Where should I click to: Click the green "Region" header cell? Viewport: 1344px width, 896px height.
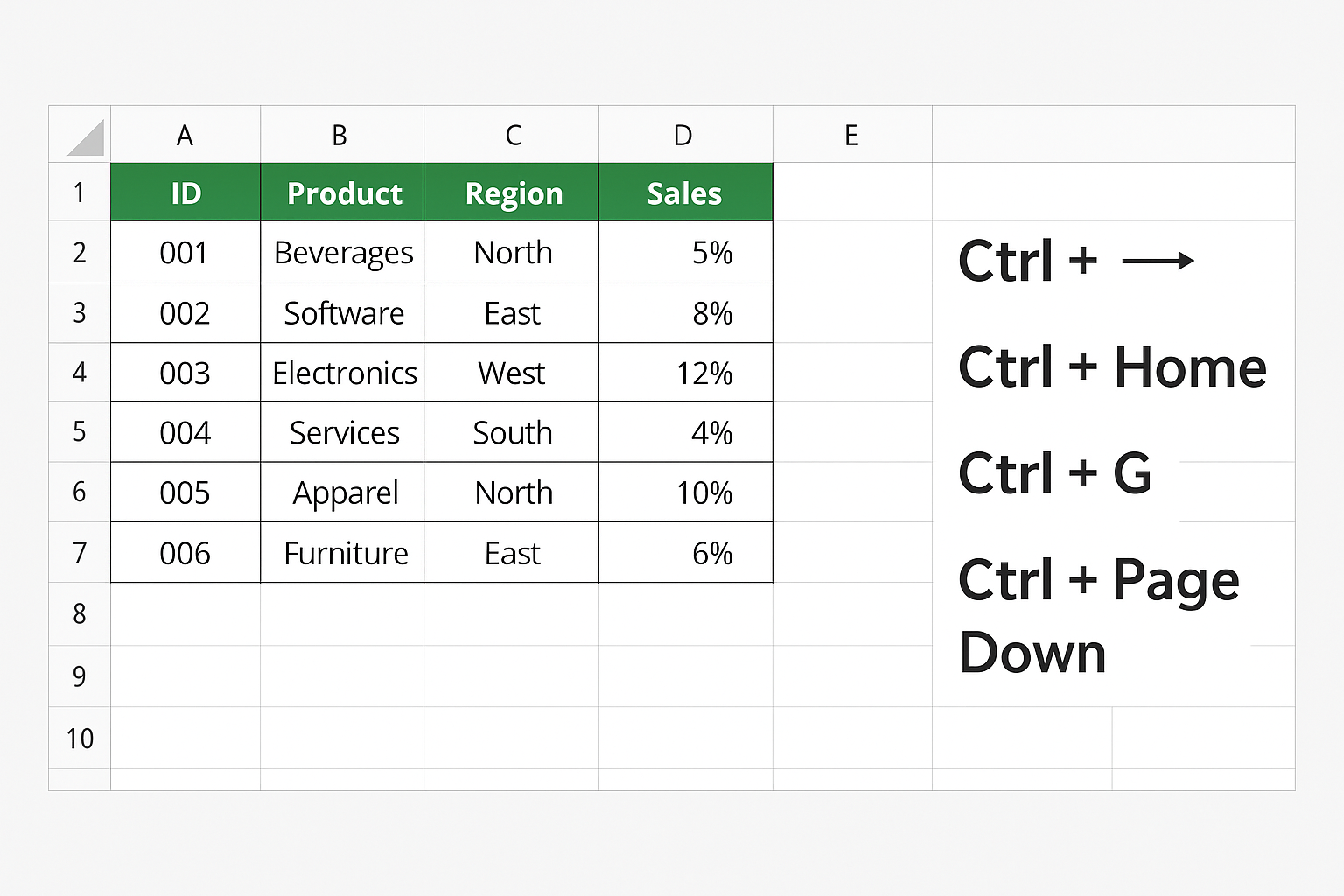point(512,192)
